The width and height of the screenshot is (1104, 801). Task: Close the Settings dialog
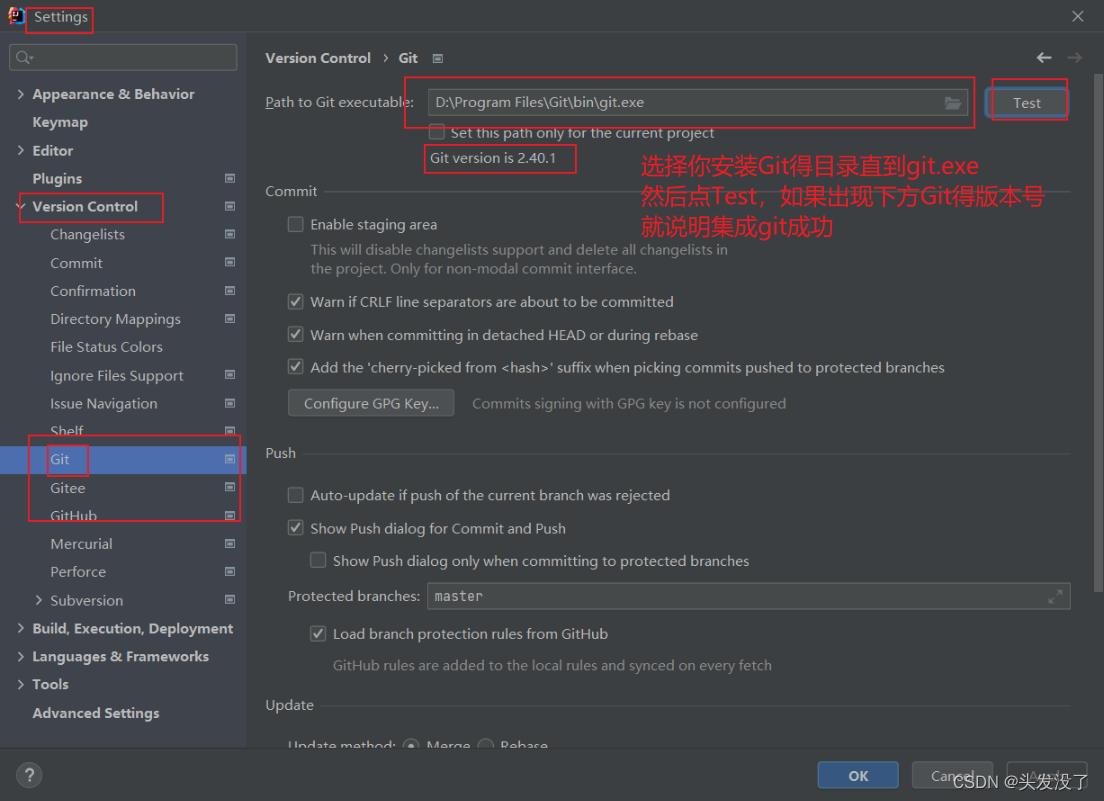(x=1077, y=16)
